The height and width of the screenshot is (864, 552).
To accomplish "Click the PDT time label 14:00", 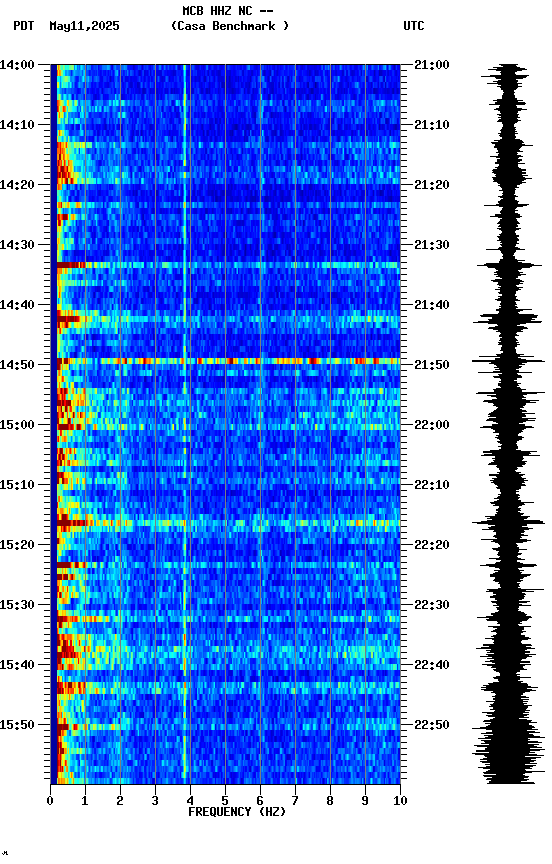I will coord(17,65).
